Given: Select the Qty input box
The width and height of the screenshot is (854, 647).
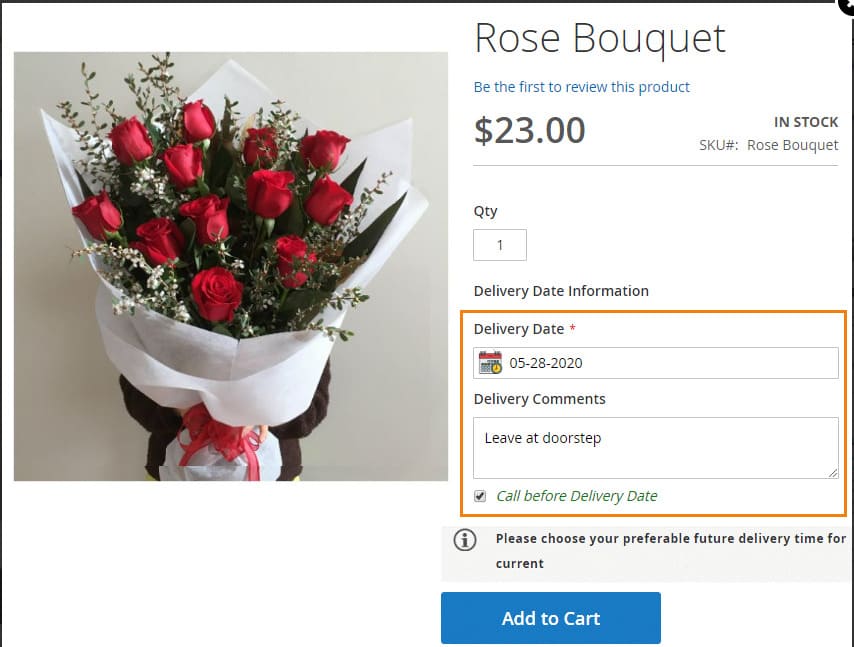Looking at the screenshot, I should [499, 245].
